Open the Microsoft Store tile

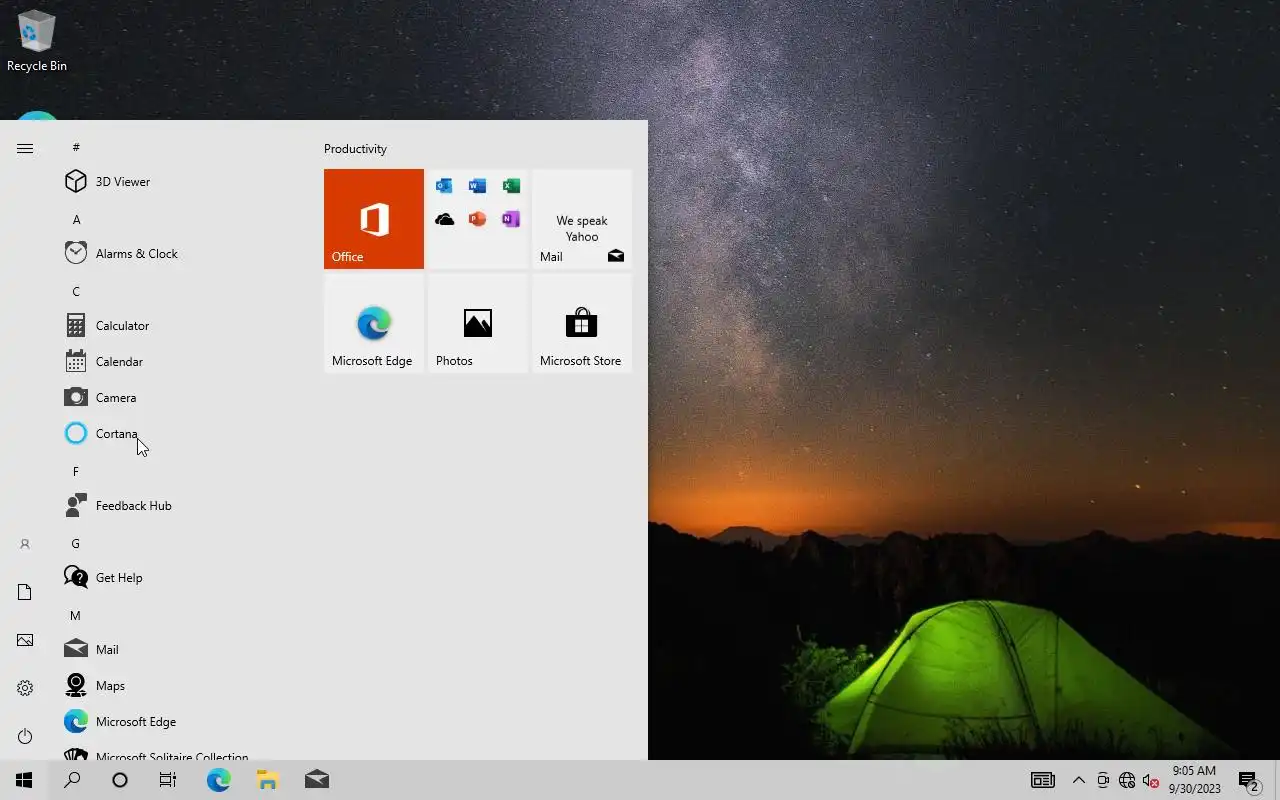pos(582,323)
